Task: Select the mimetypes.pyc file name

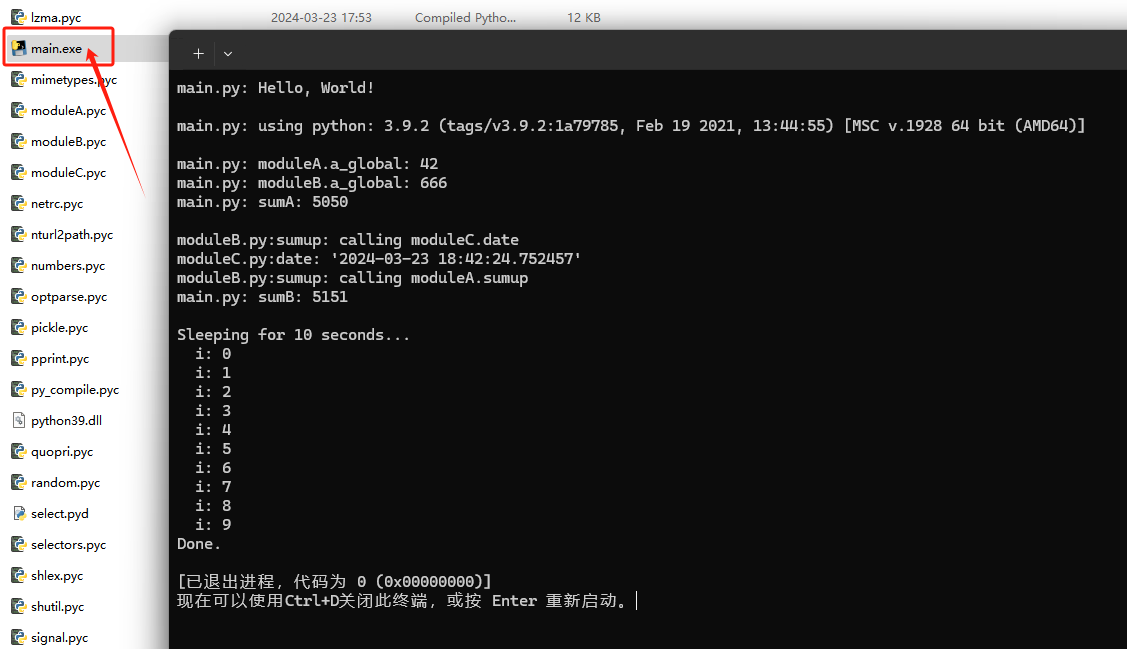Action: 74,79
